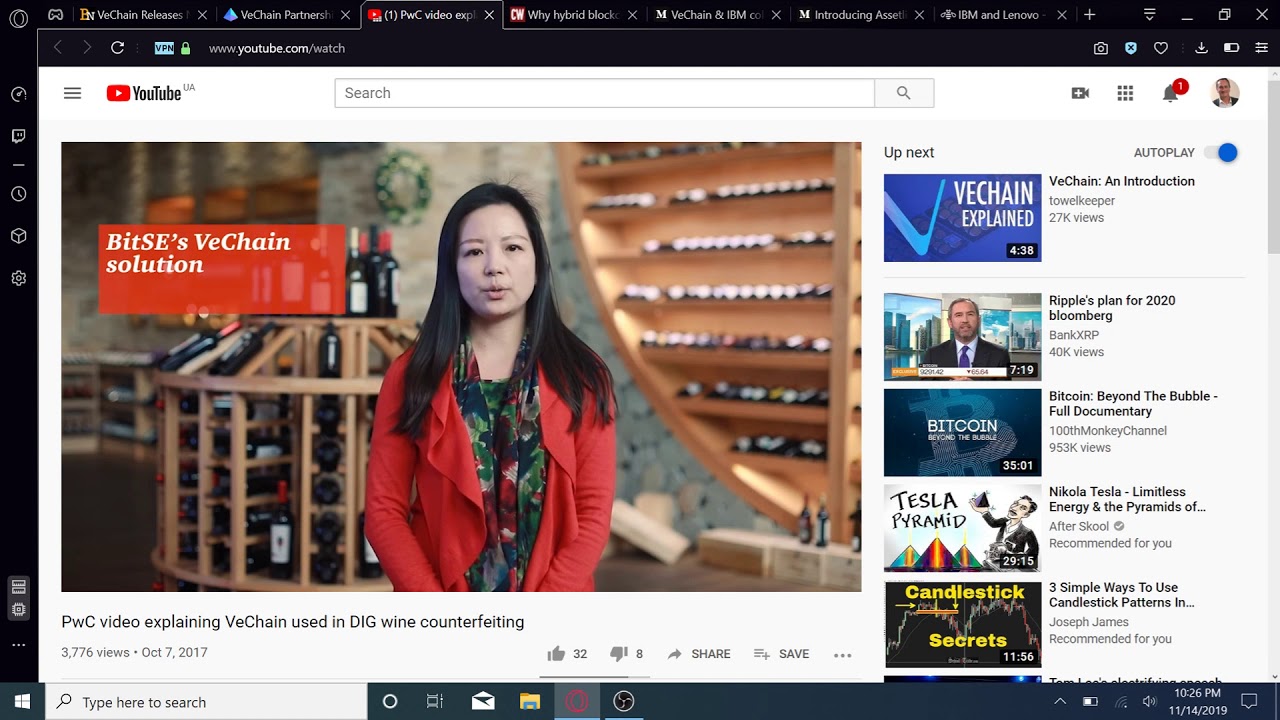Open the GX Control gamepad icon
1280x720 pixels.
56,15
